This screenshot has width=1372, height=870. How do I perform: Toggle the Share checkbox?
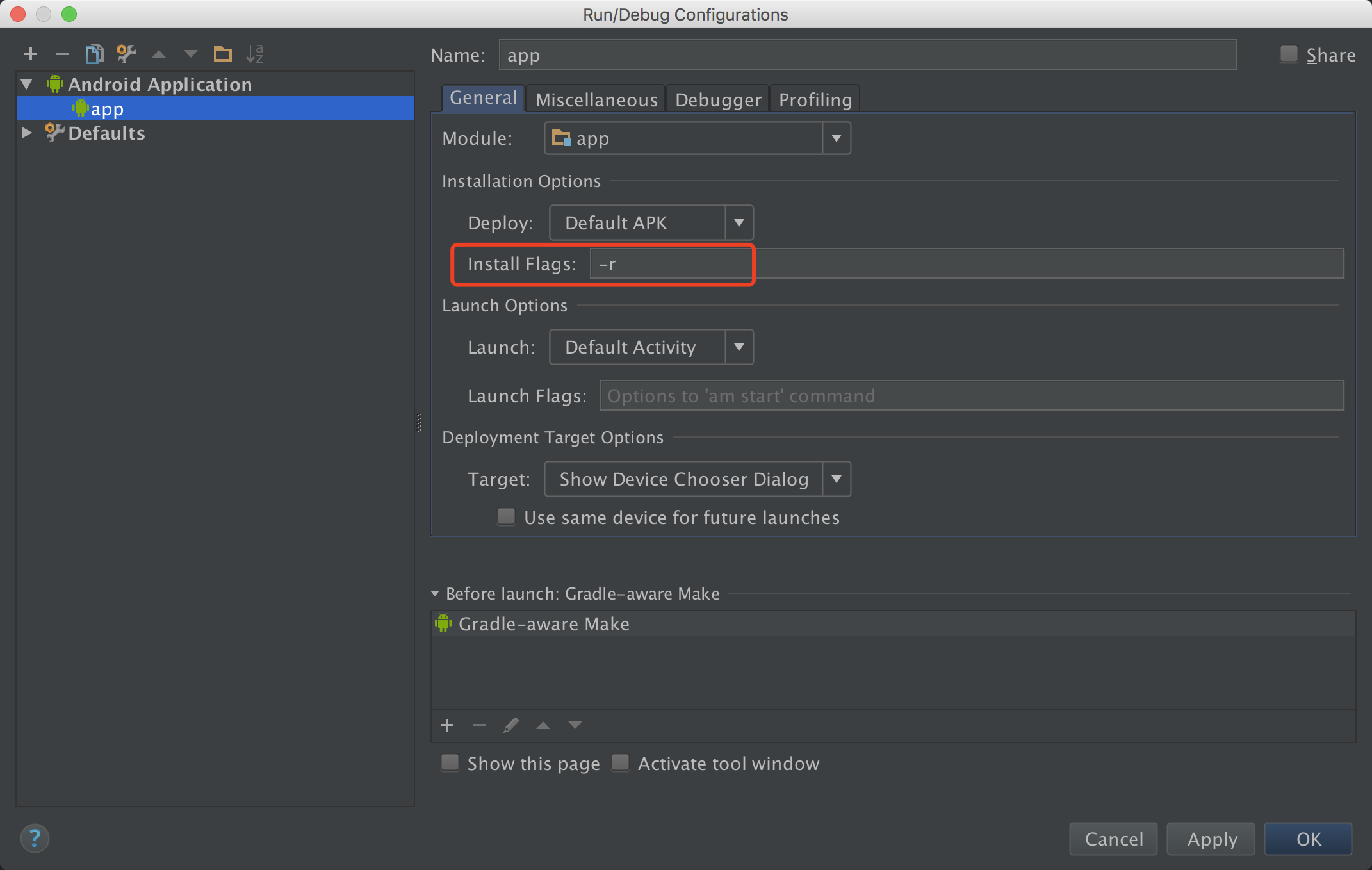click(x=1289, y=54)
